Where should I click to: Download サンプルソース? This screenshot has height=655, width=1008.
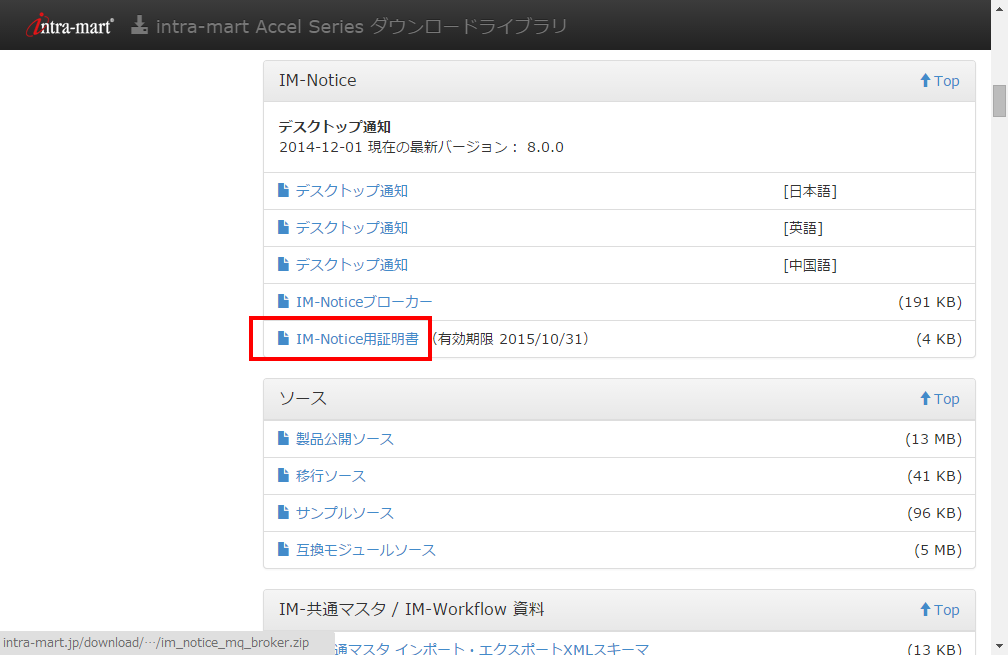coord(345,513)
